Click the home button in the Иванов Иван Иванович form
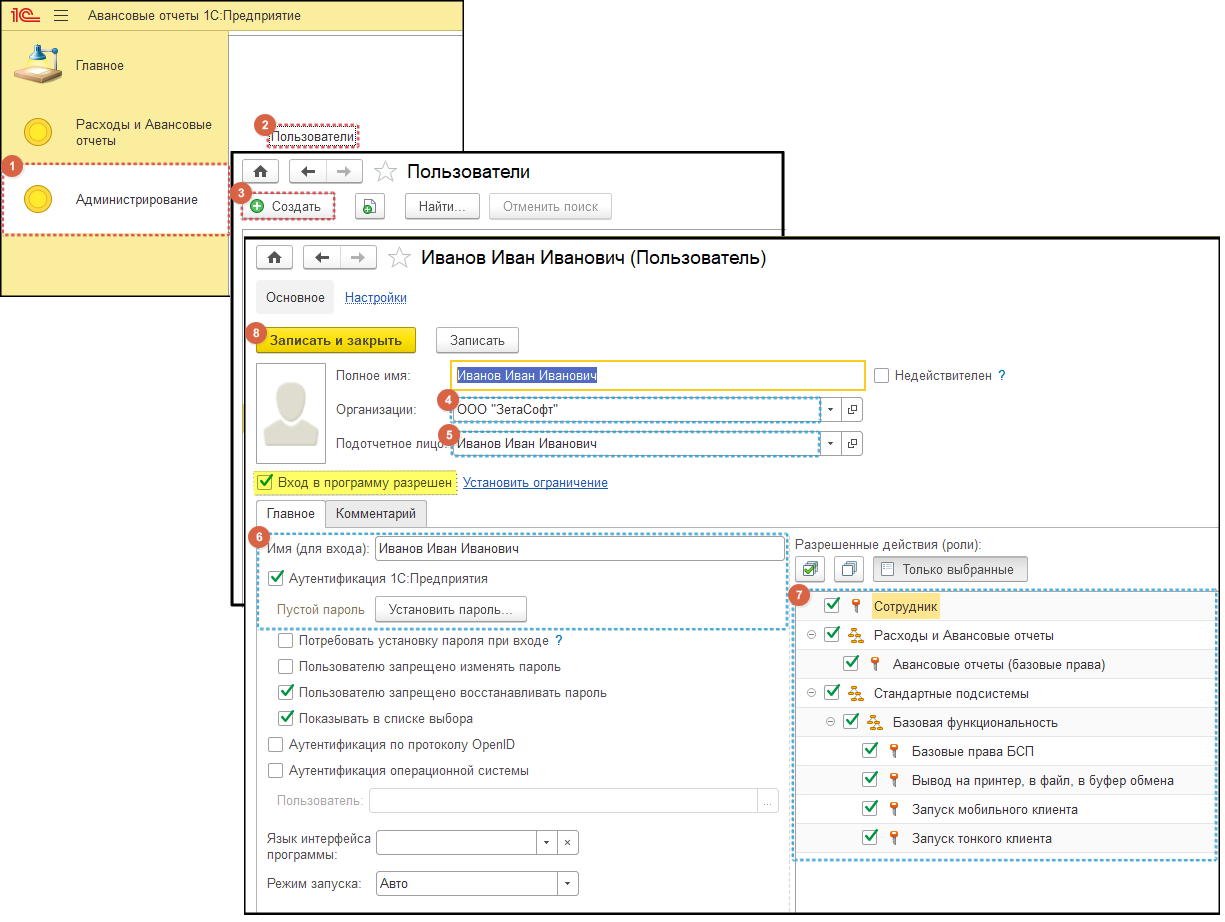The image size is (1225, 922). (x=274, y=257)
